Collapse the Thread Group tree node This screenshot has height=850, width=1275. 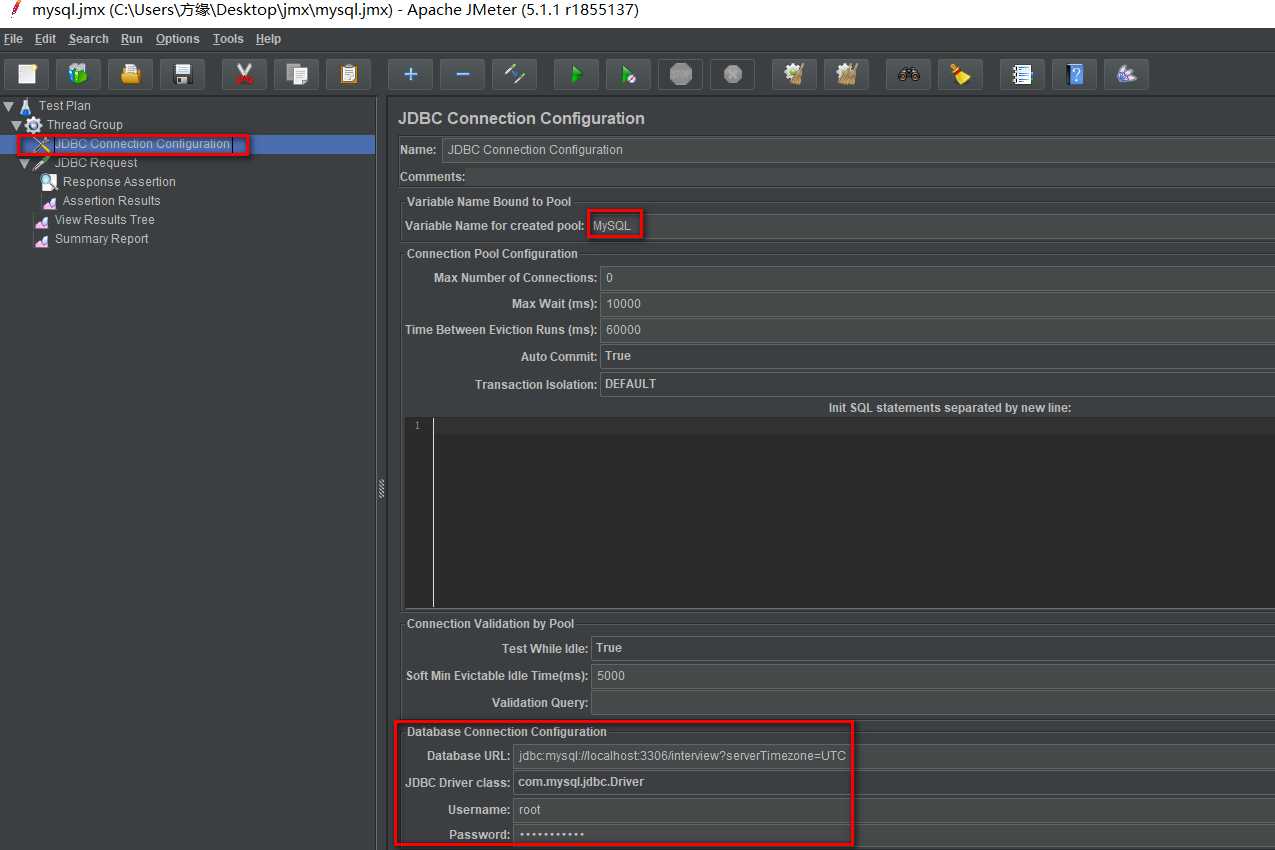17,125
